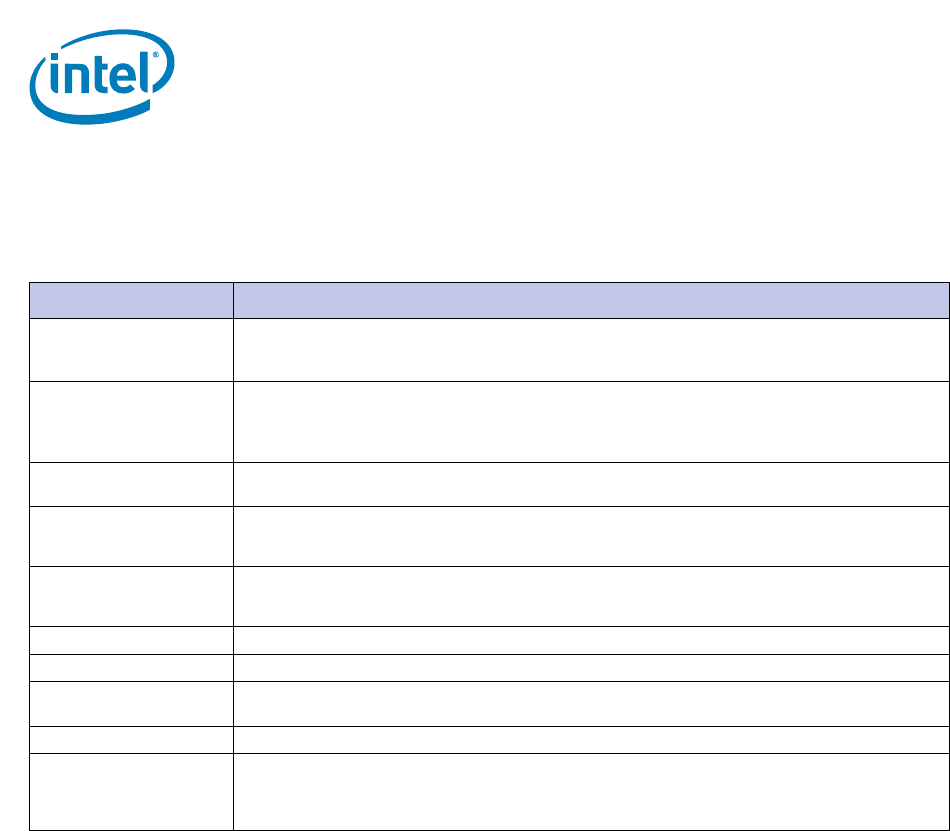Viewport: 950px width, 831px height.
Task: Click the first-column cell in the fifth body row
Action: click(x=131, y=596)
